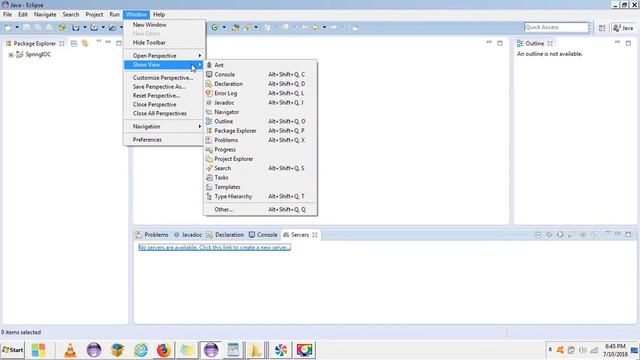Click the Search flashlight toolbar icon
Screen dimensions: 640x360
247,27
